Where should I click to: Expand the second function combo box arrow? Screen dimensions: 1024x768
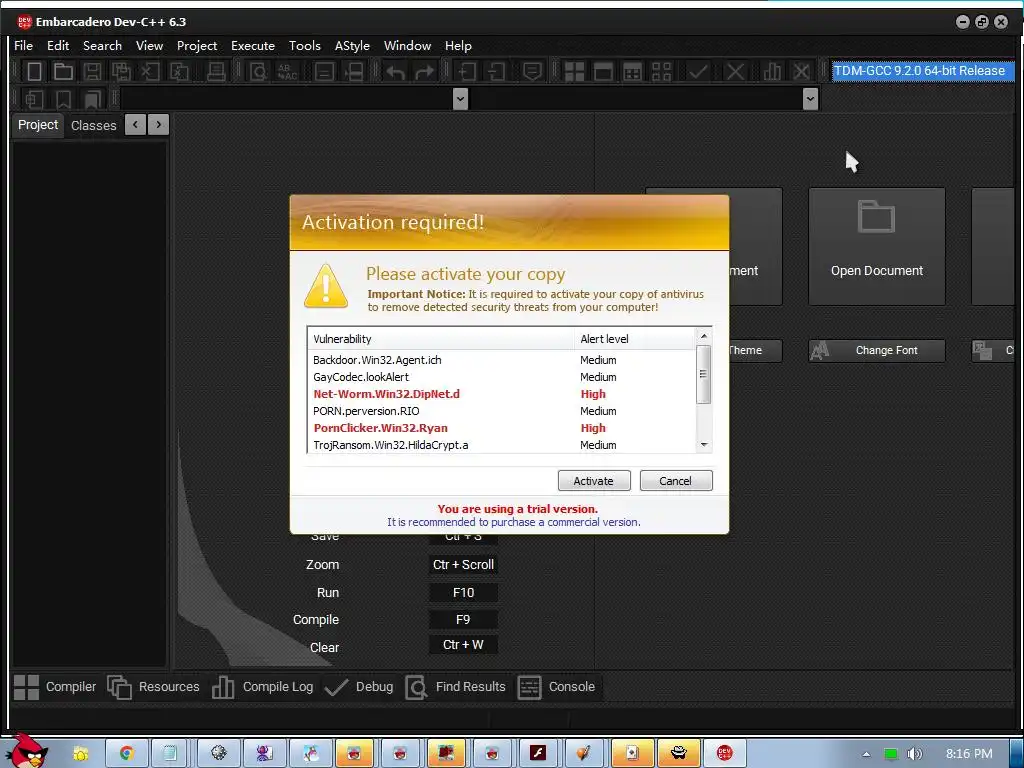810,99
